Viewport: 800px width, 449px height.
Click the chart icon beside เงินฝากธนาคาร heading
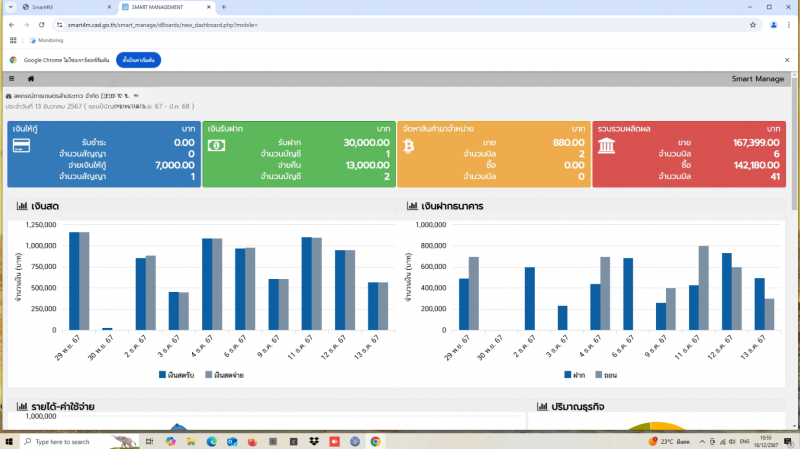click(412, 206)
